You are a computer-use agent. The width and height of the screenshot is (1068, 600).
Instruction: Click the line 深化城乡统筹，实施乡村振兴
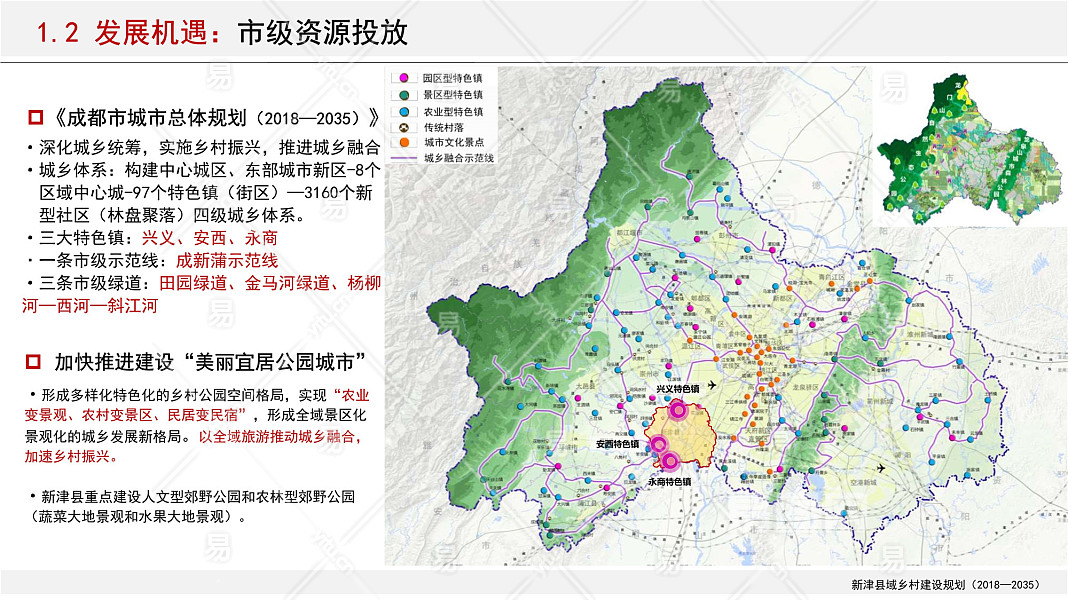tap(209, 147)
